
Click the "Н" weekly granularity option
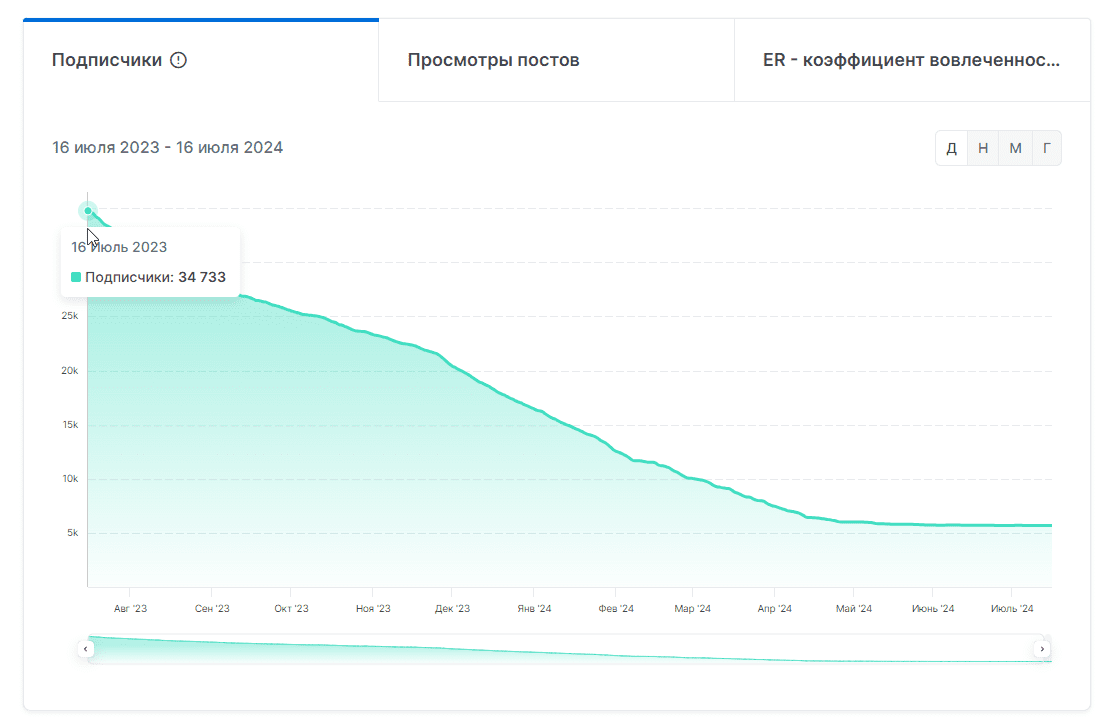point(983,147)
